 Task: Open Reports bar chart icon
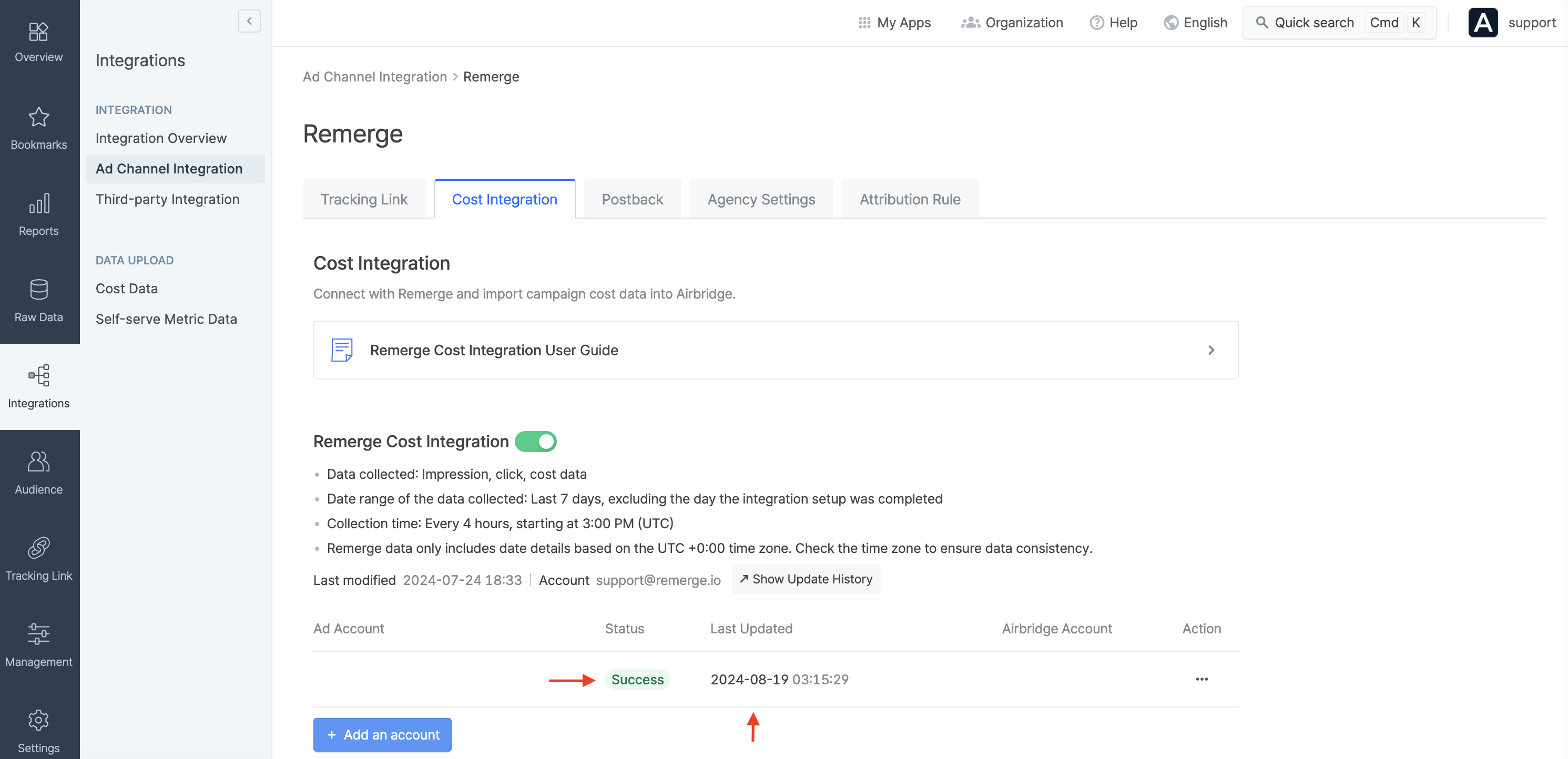38,203
